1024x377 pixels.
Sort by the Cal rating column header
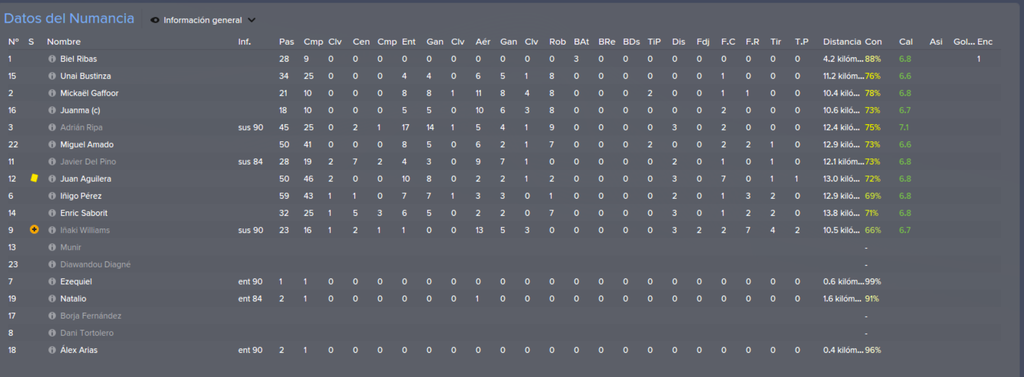tap(906, 42)
